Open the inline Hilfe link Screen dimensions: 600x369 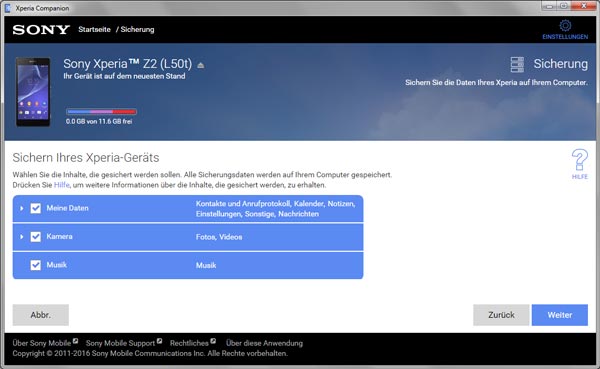[62, 185]
